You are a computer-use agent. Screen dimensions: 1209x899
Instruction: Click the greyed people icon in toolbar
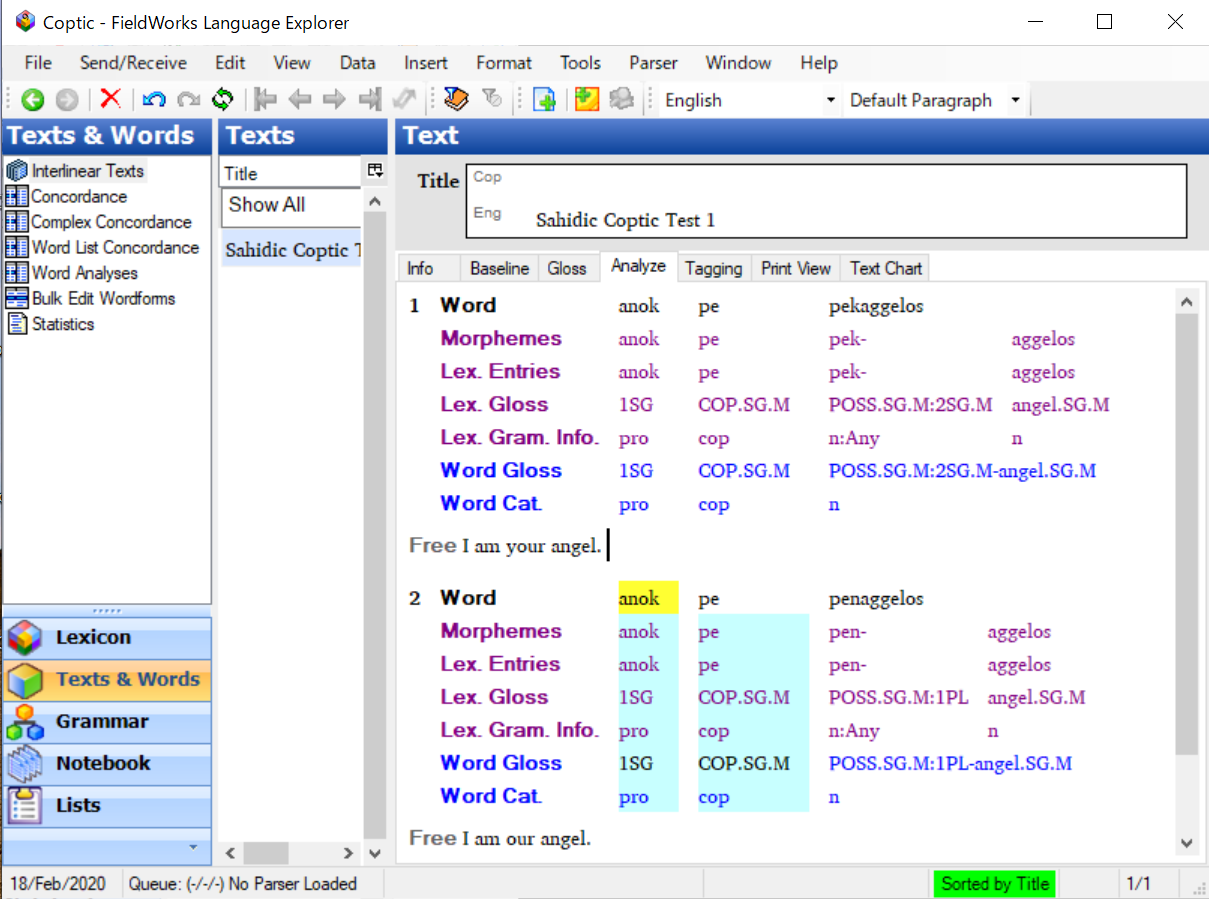[622, 99]
